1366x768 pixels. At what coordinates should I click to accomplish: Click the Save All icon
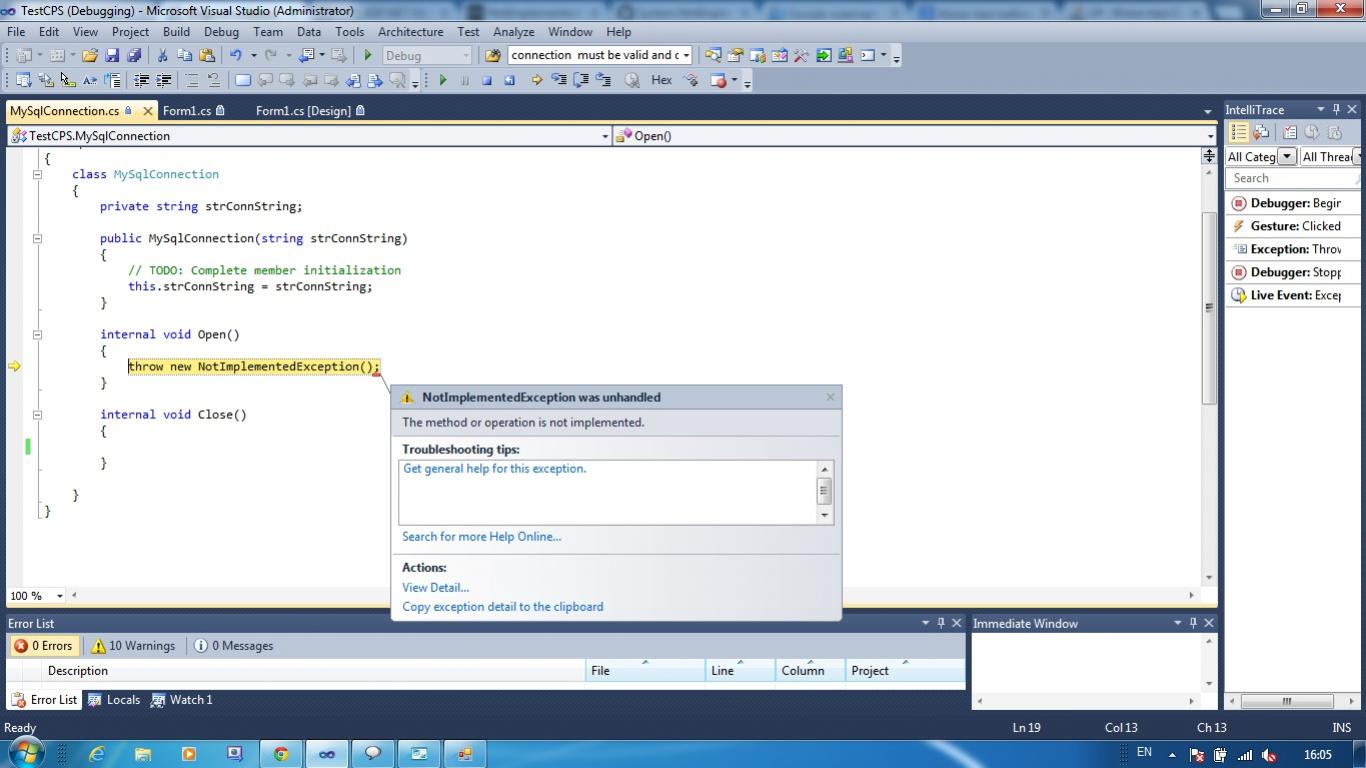click(134, 55)
